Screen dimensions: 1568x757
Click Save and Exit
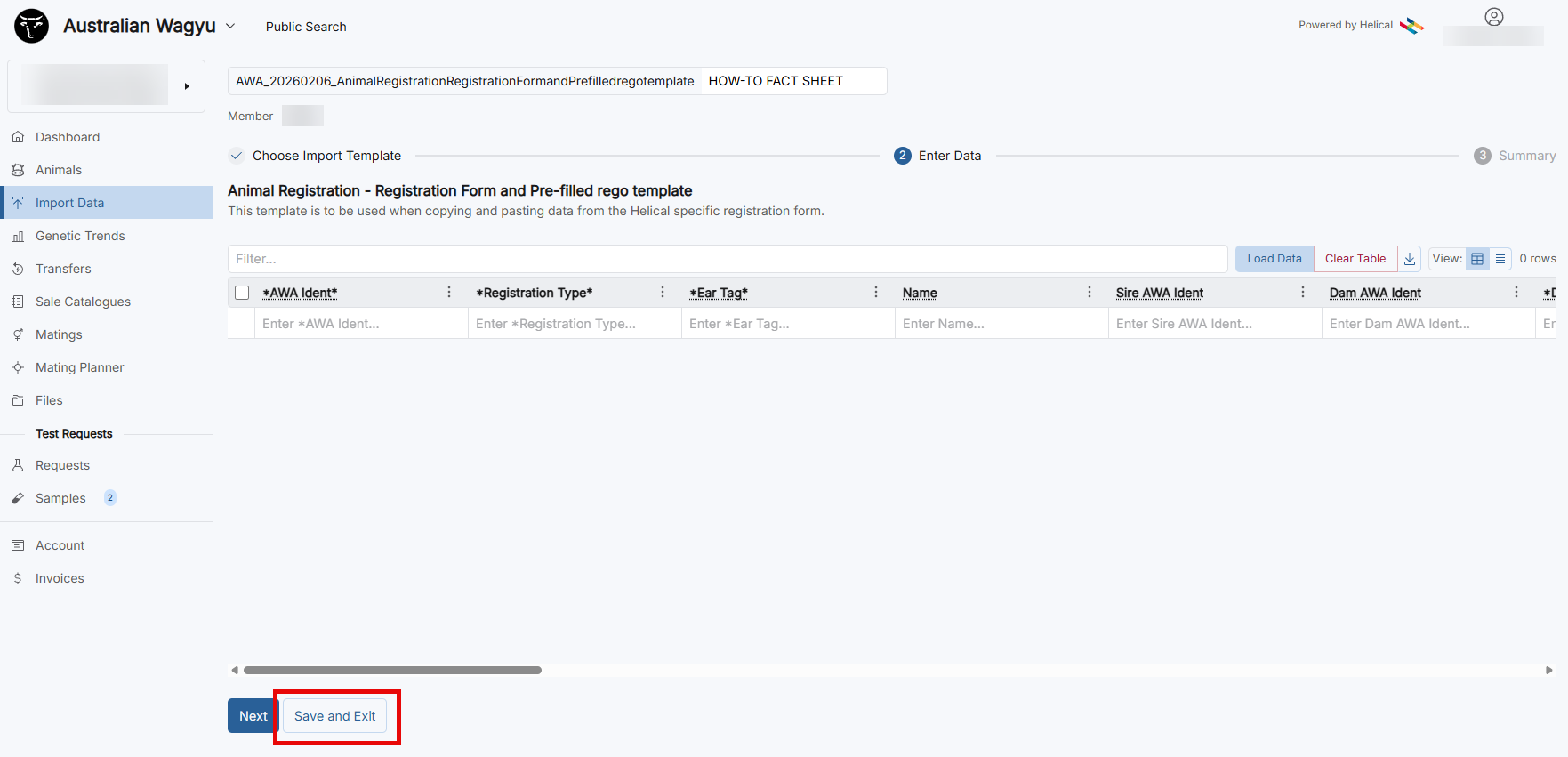334,716
